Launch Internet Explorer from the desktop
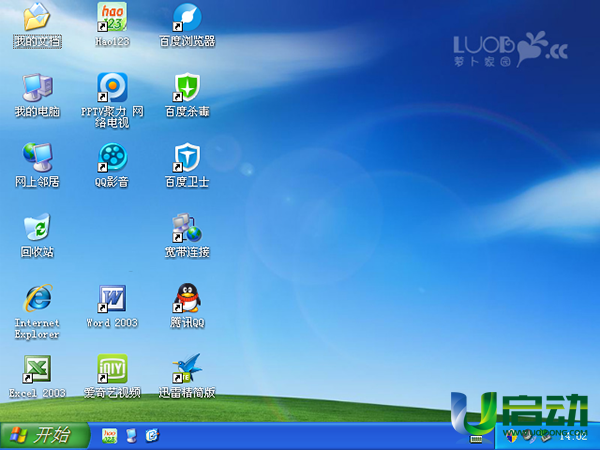The width and height of the screenshot is (600, 450). click(37, 298)
